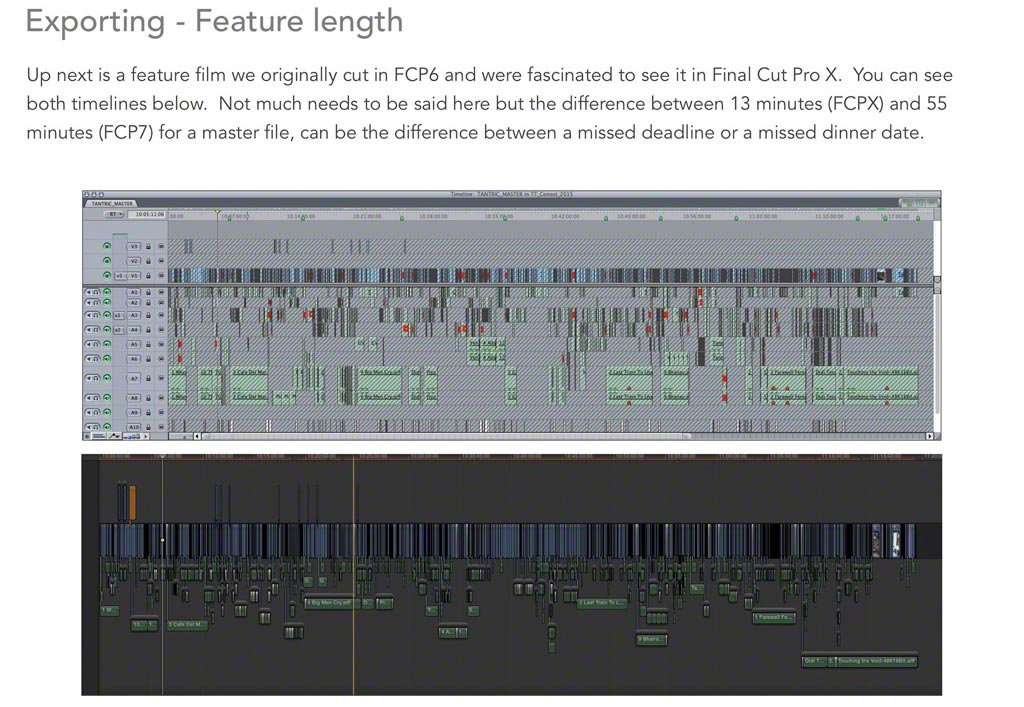Lock the V1 video track
Image resolution: width=1024 pixels, height=707 pixels.
pyautogui.click(x=148, y=275)
